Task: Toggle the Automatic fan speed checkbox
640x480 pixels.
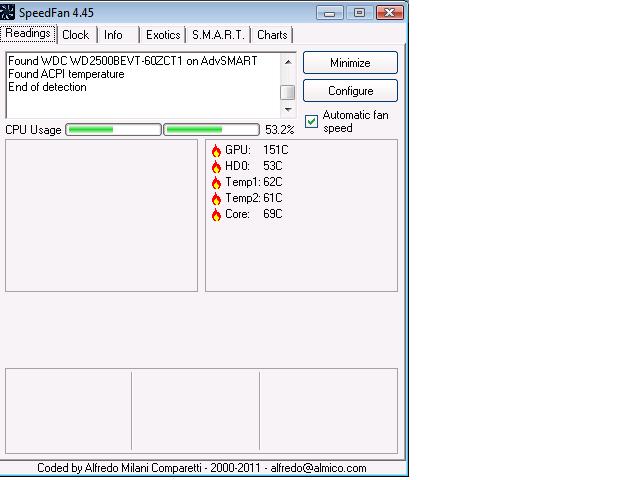Action: click(x=311, y=121)
